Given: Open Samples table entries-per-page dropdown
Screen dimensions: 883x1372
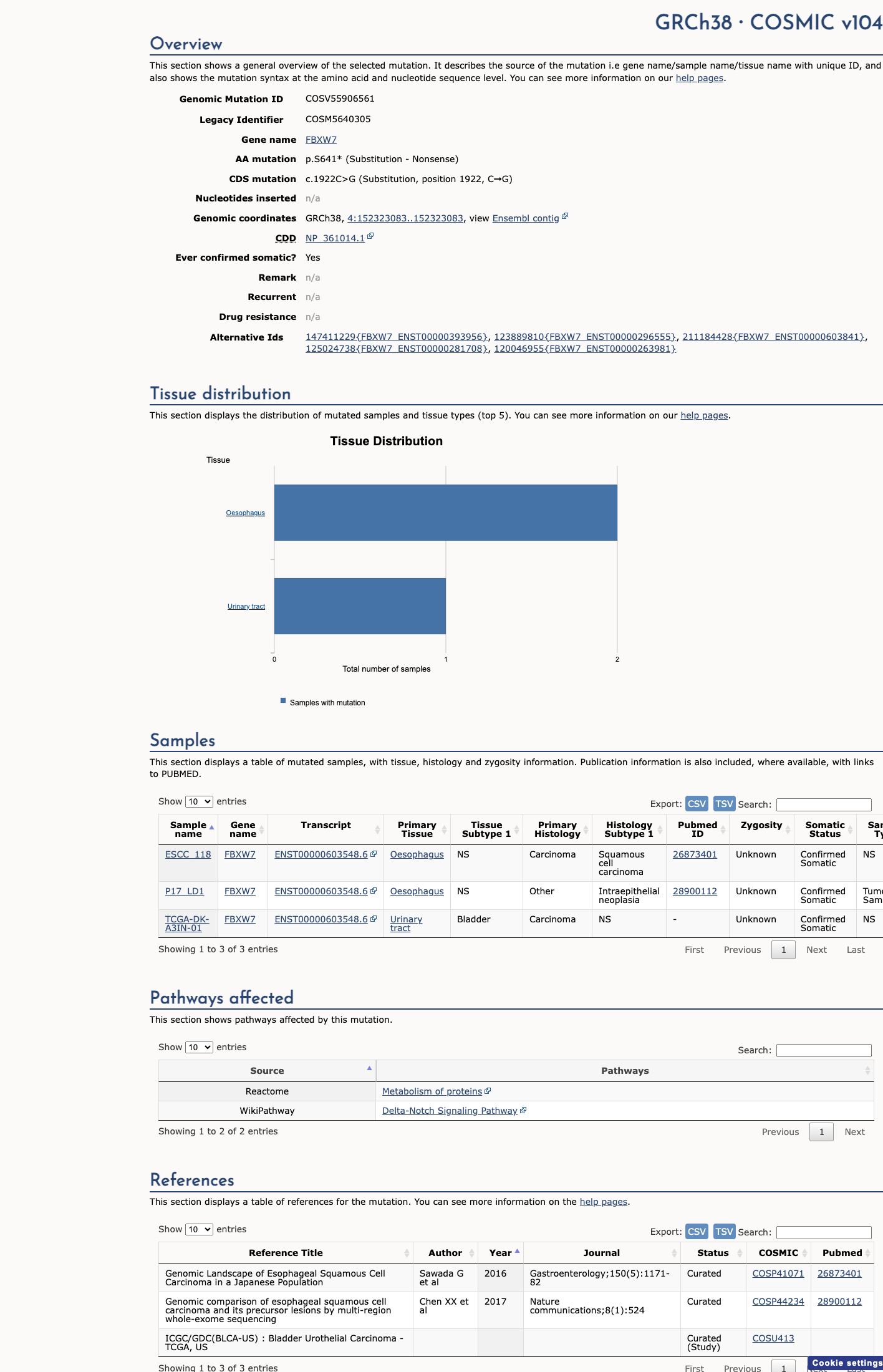Looking at the screenshot, I should (x=199, y=801).
